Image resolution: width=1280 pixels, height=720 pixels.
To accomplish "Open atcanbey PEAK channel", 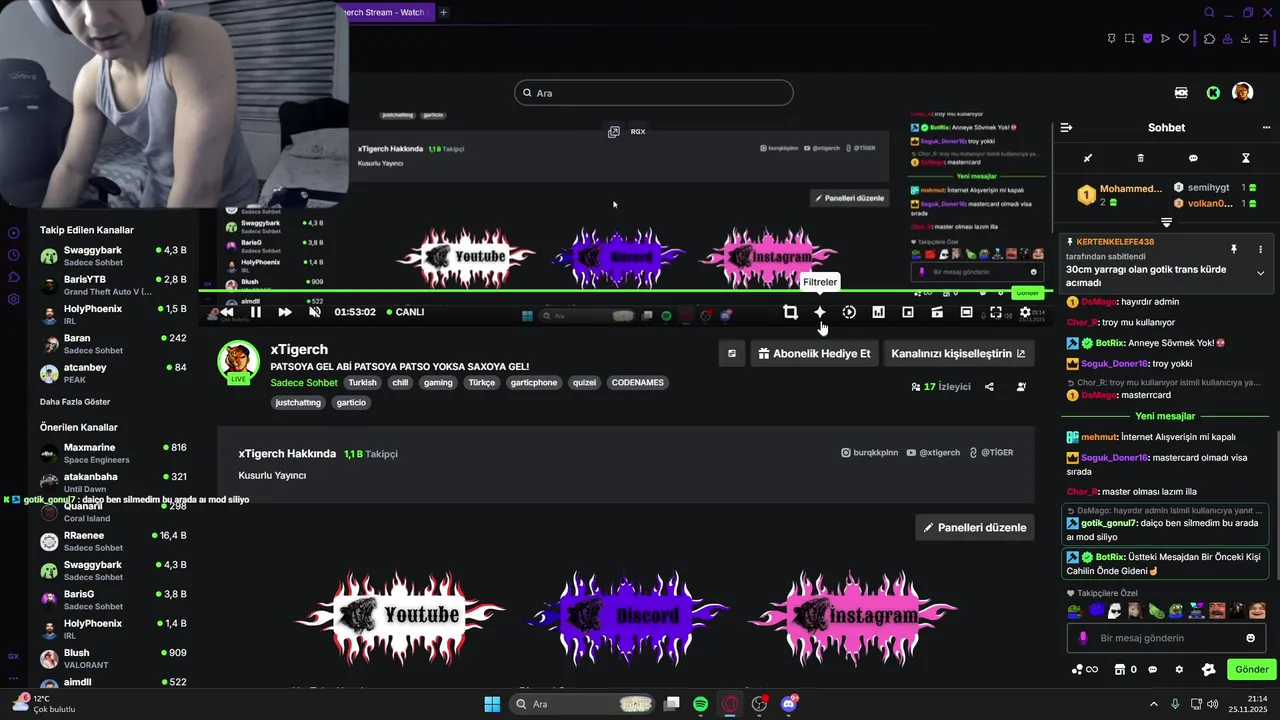I will coord(113,373).
